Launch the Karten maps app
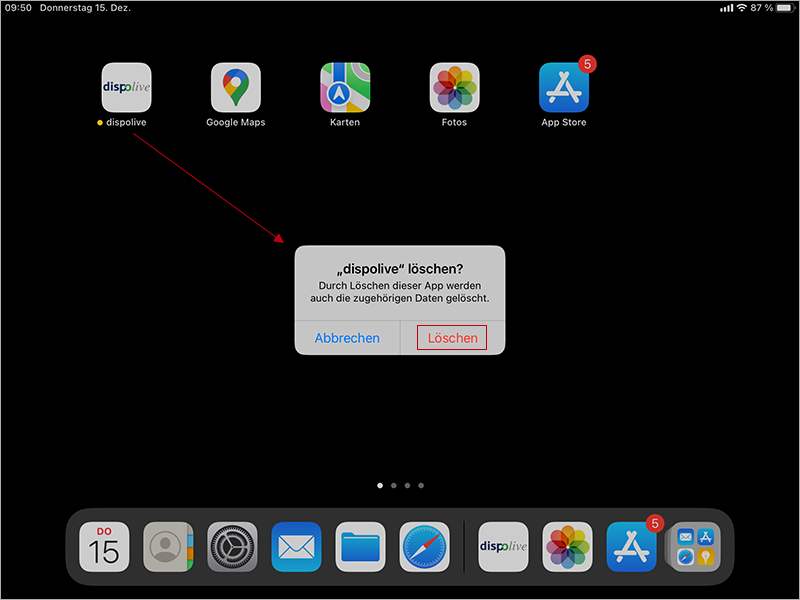The height and width of the screenshot is (600, 800). point(345,87)
